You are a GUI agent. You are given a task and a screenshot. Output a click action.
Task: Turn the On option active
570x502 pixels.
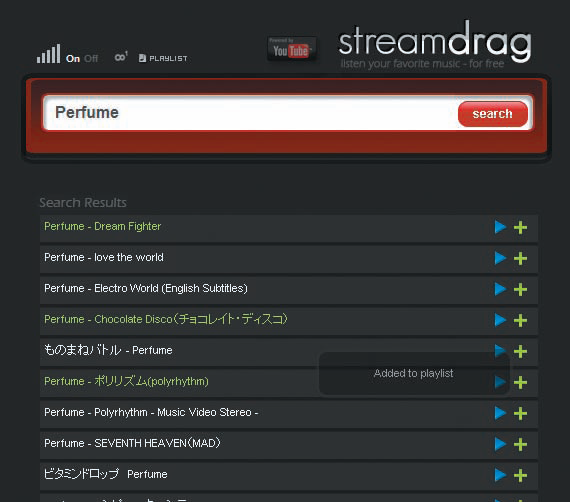(x=73, y=59)
